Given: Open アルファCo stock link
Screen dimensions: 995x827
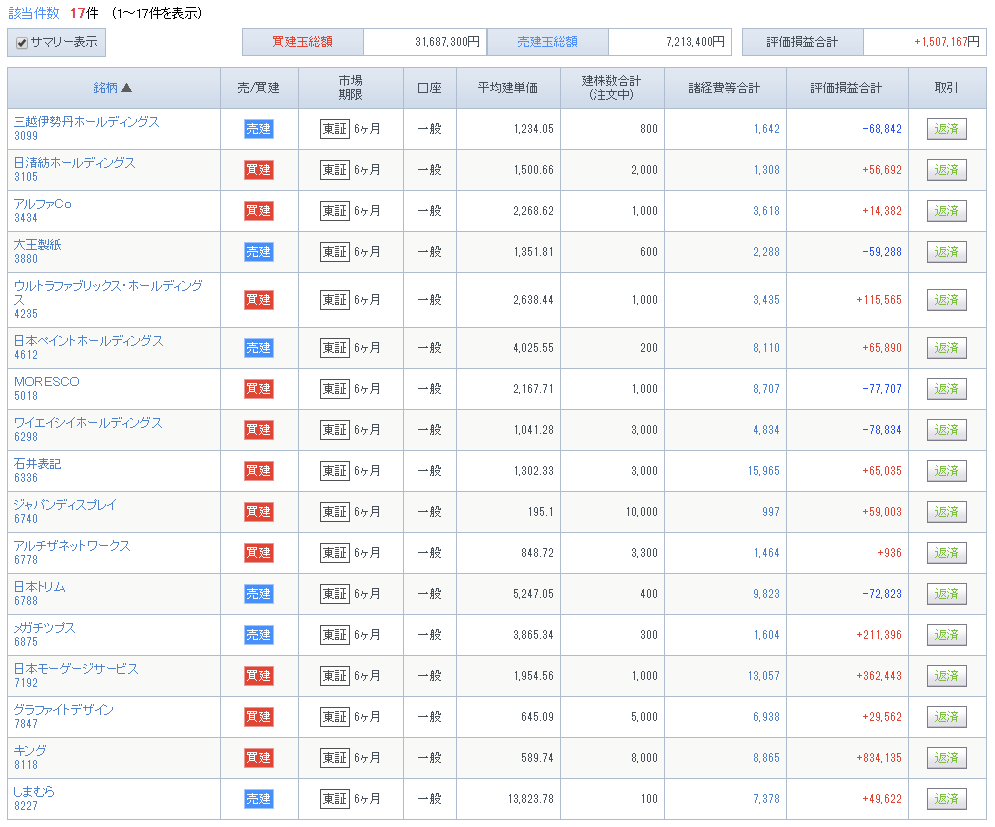Looking at the screenshot, I should pyautogui.click(x=43, y=204).
